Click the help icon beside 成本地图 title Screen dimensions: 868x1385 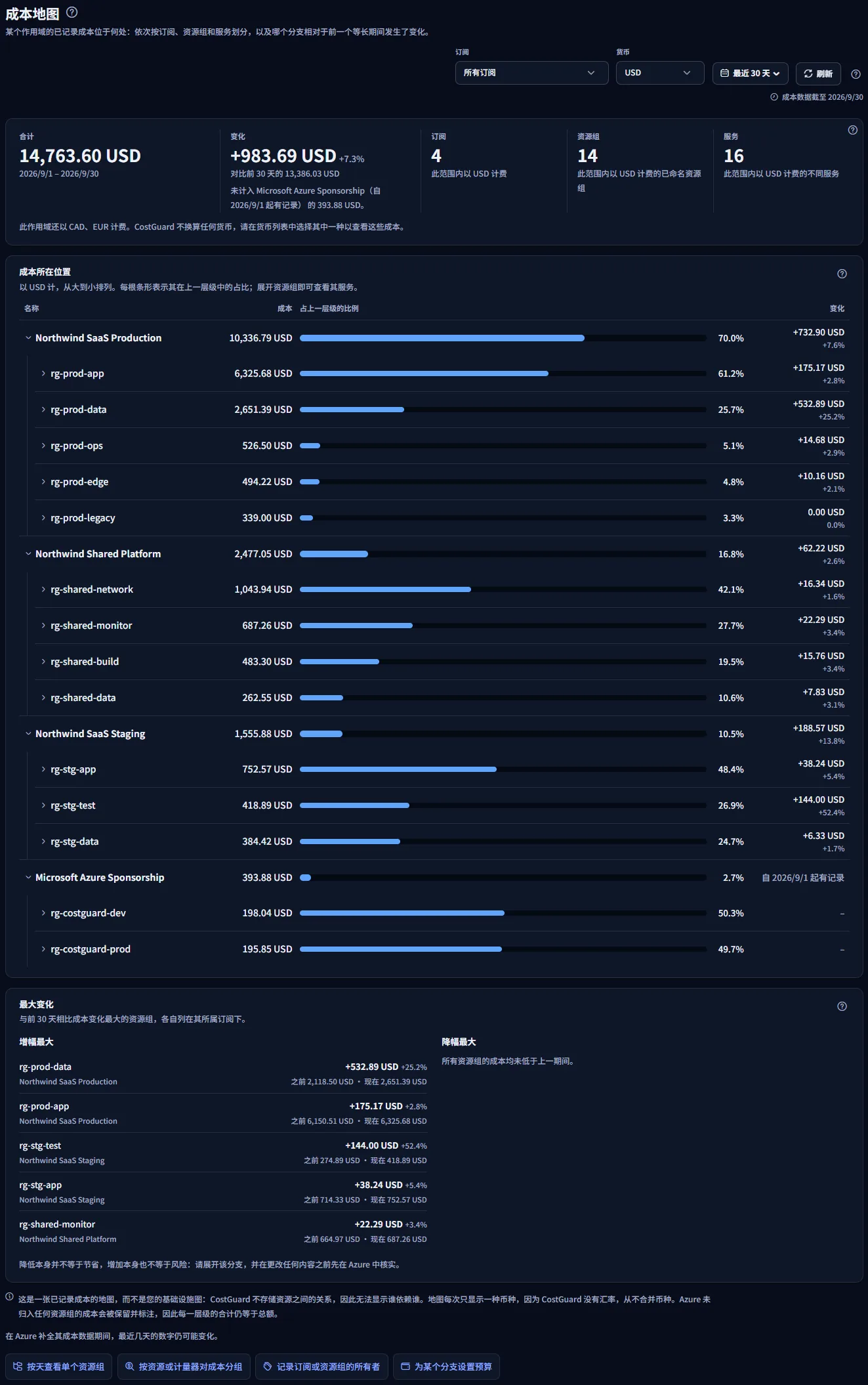tap(72, 12)
